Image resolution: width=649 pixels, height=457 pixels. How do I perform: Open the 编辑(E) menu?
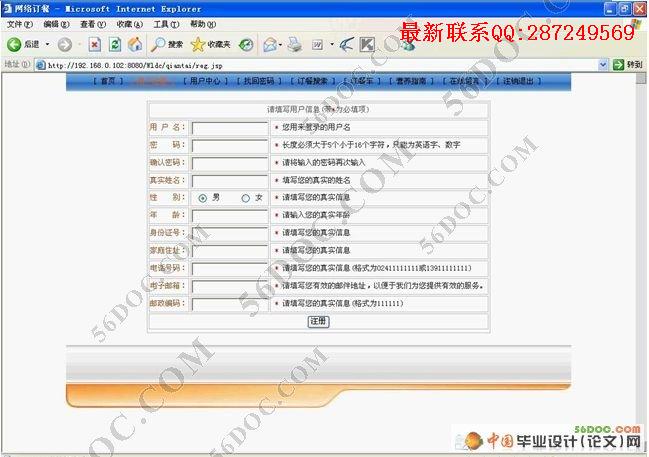pos(56,24)
